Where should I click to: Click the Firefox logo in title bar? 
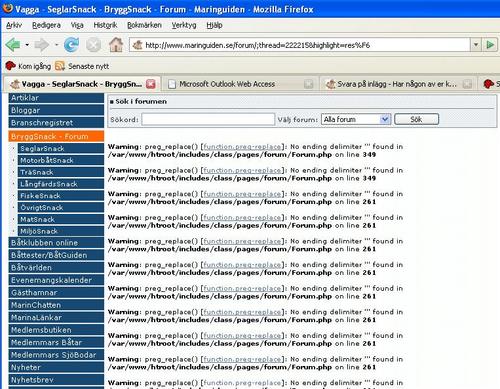pyautogui.click(x=7, y=8)
